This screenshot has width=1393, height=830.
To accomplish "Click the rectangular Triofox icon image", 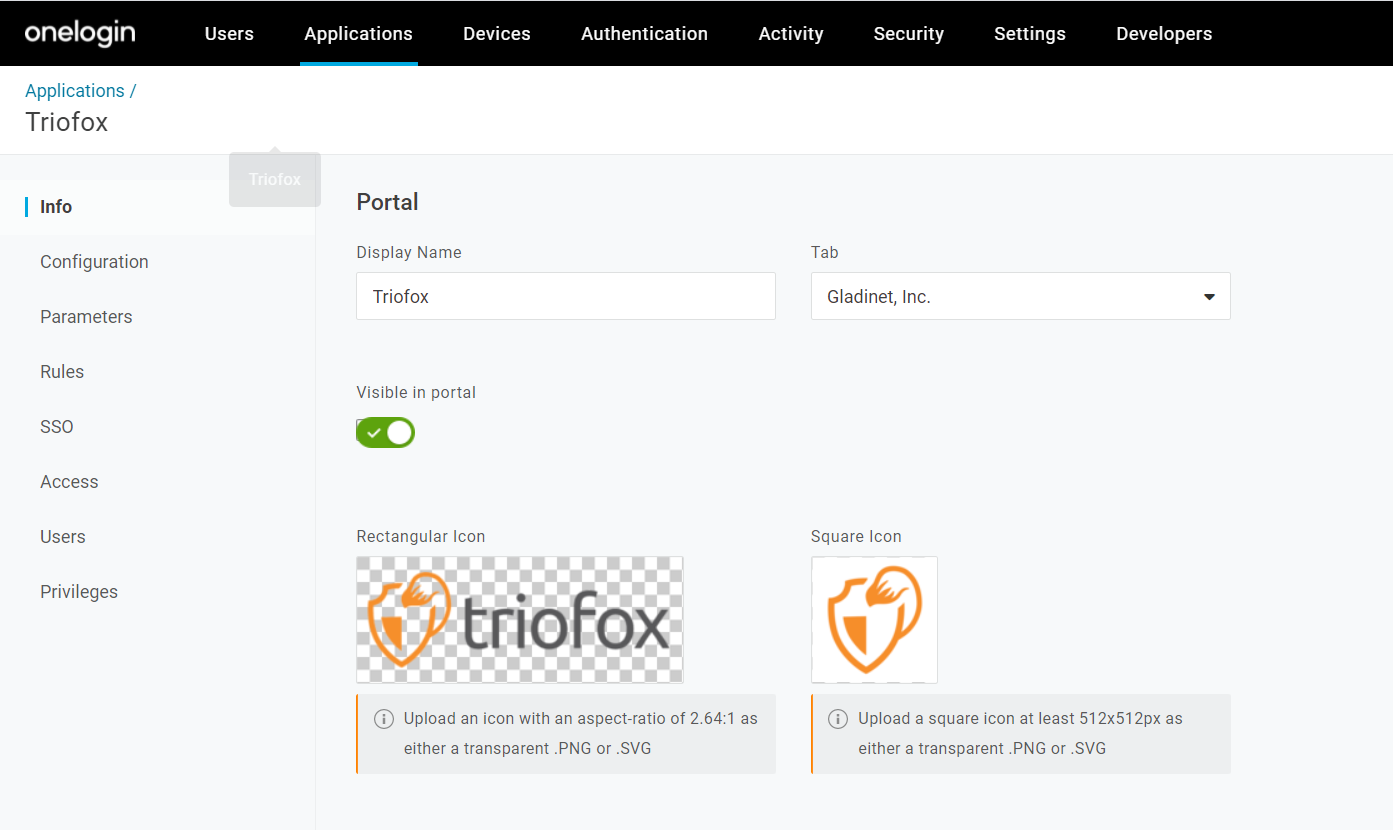I will point(520,620).
